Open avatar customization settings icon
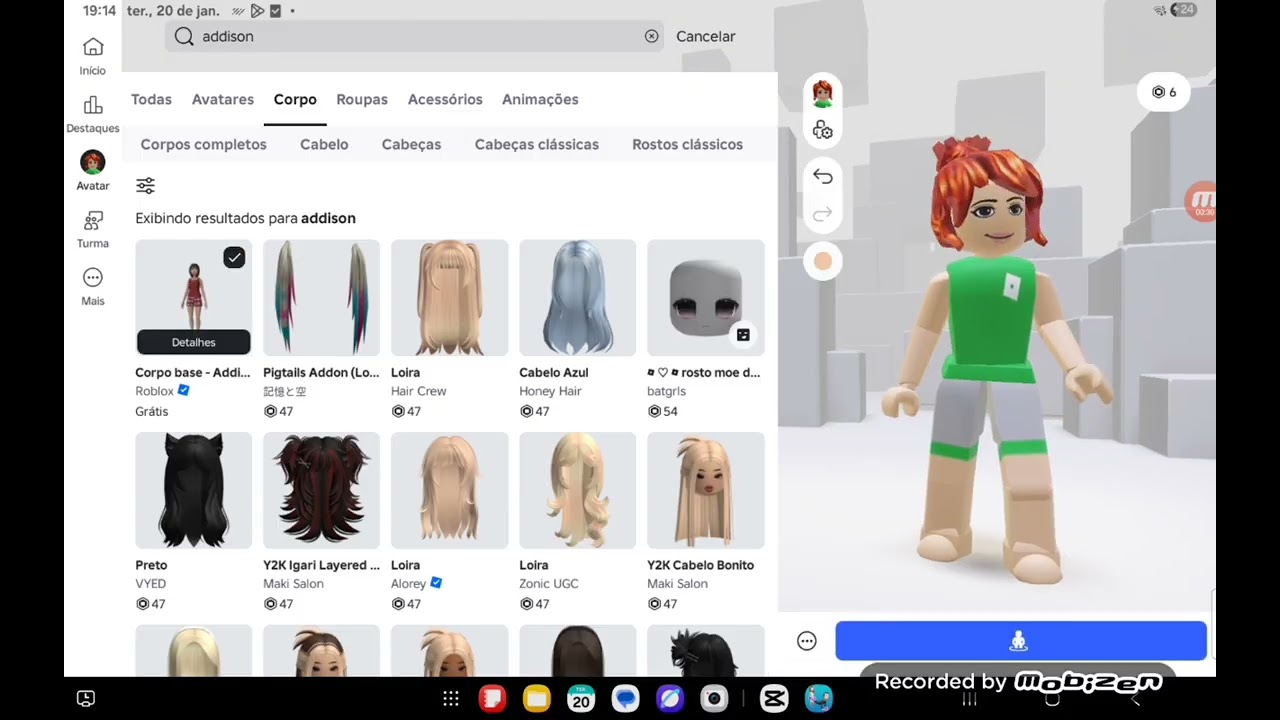This screenshot has width=1280, height=720. [x=823, y=131]
